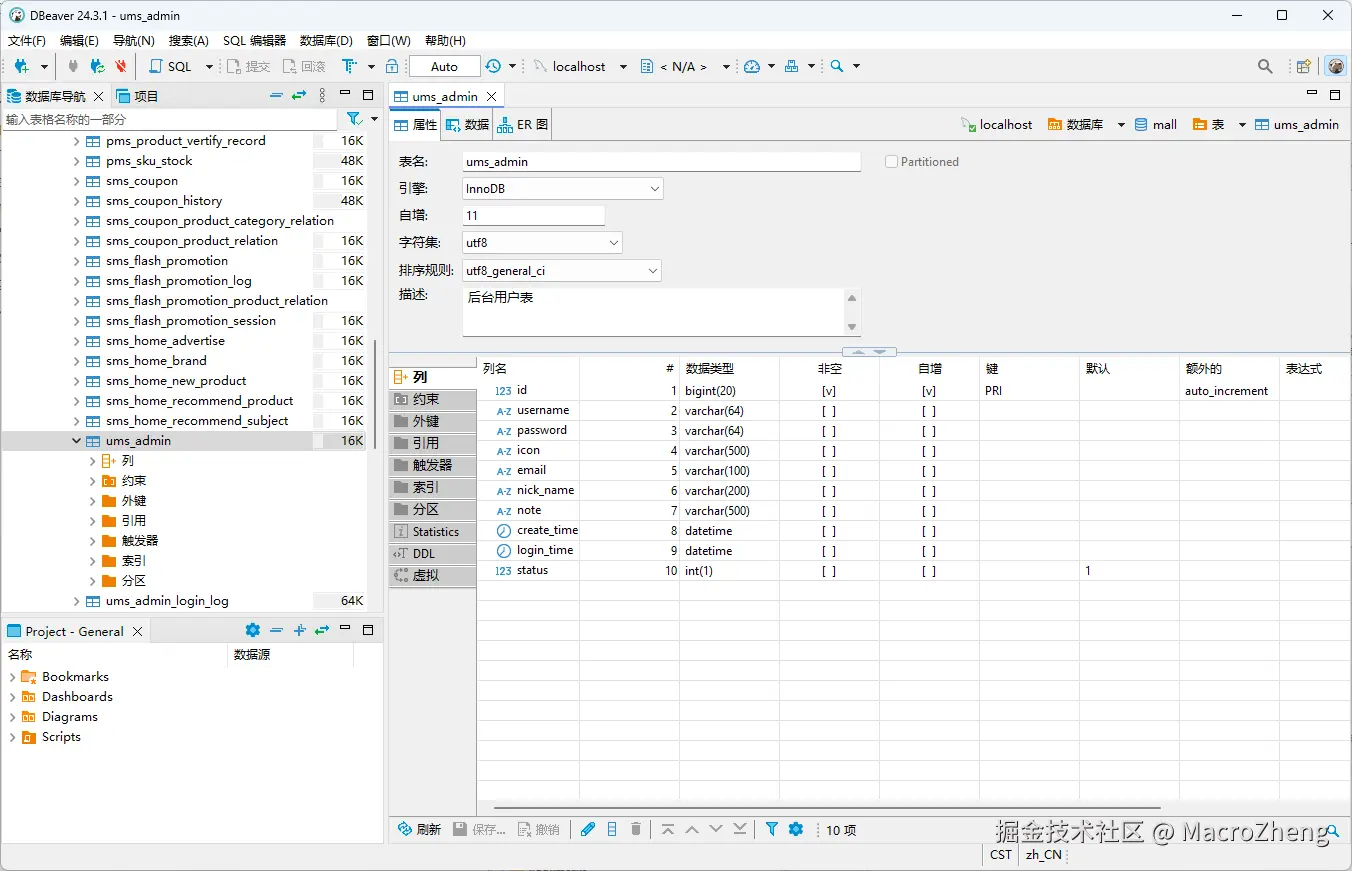Move selected column to top
The width and height of the screenshot is (1352, 871).
click(x=668, y=829)
